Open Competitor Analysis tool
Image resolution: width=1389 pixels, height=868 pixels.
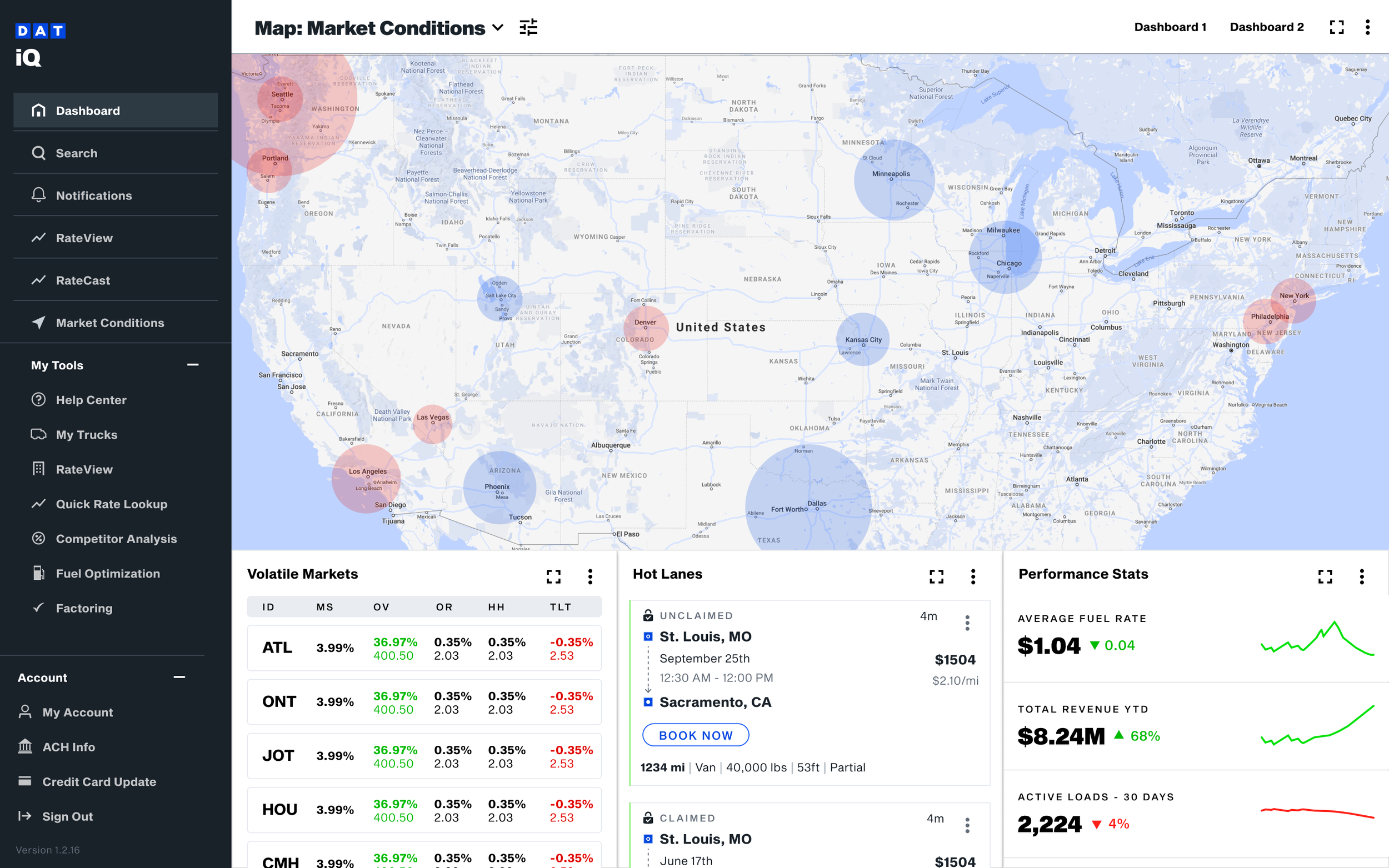coord(116,539)
